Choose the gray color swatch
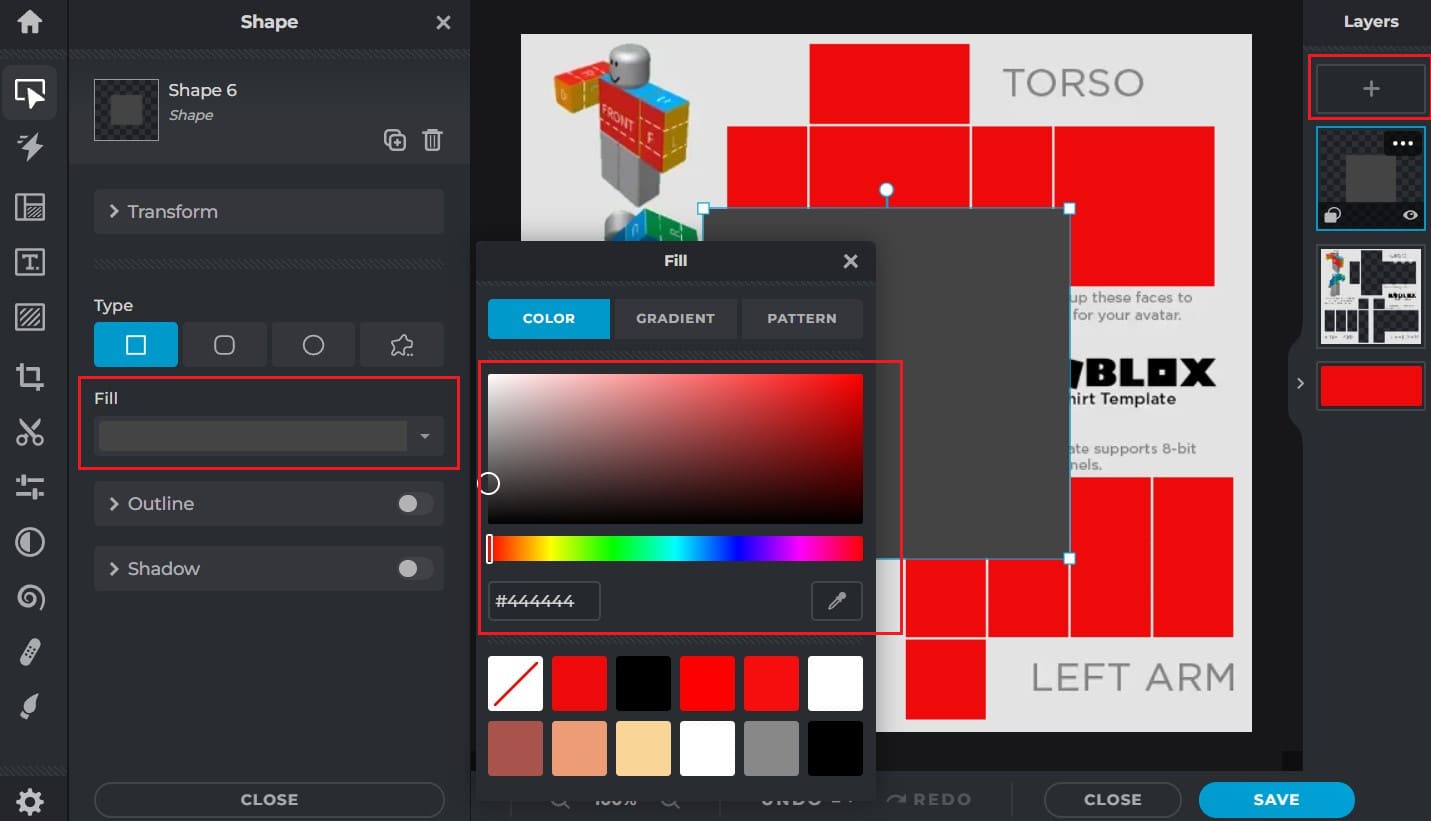The width and height of the screenshot is (1431, 821). [771, 748]
